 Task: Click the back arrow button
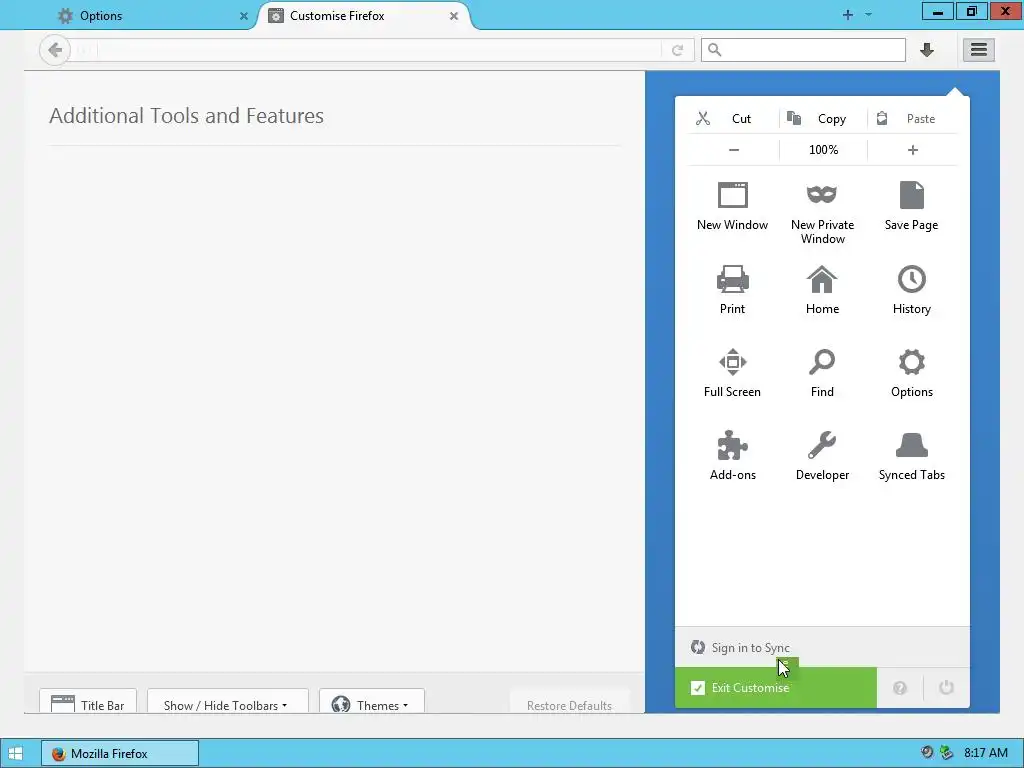click(55, 50)
